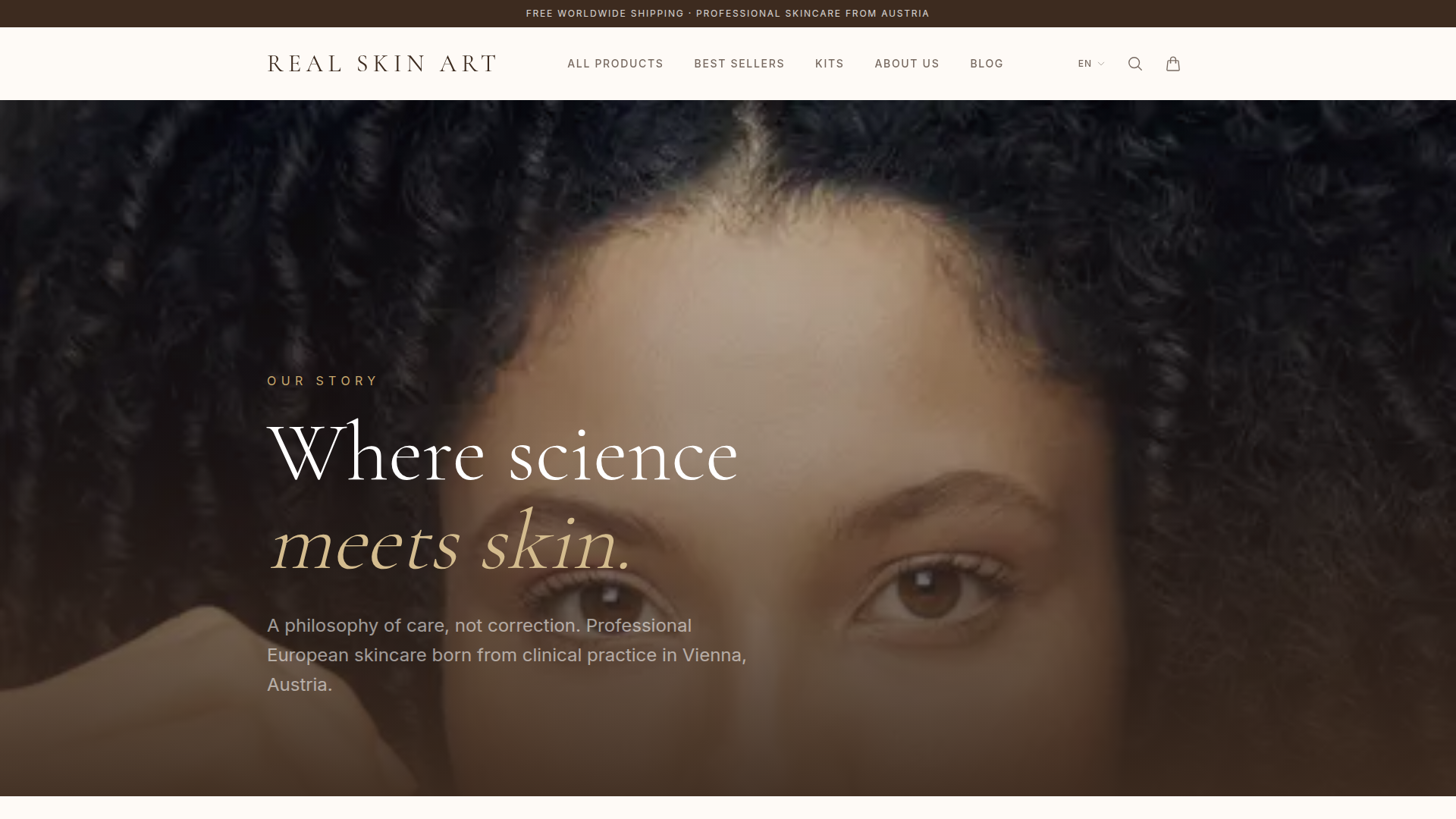Viewport: 1456px width, 819px height.
Task: Open the All Products menu item
Action: click(615, 64)
